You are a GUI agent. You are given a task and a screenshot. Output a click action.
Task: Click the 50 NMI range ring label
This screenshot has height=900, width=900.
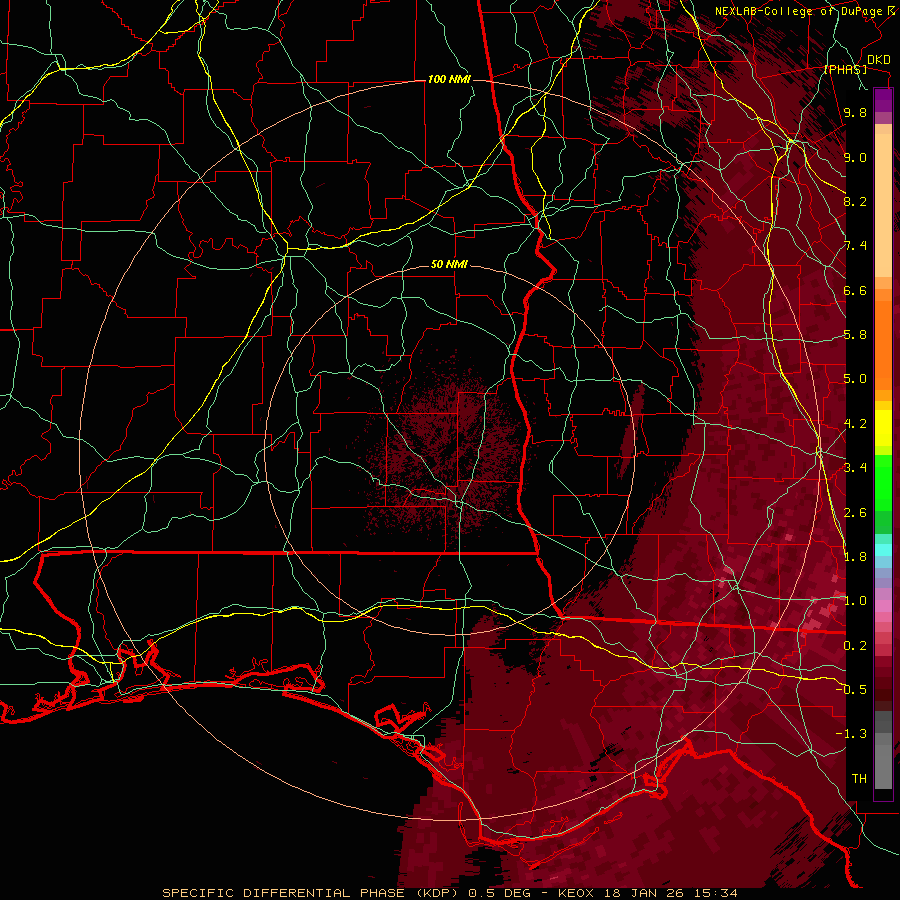(449, 265)
